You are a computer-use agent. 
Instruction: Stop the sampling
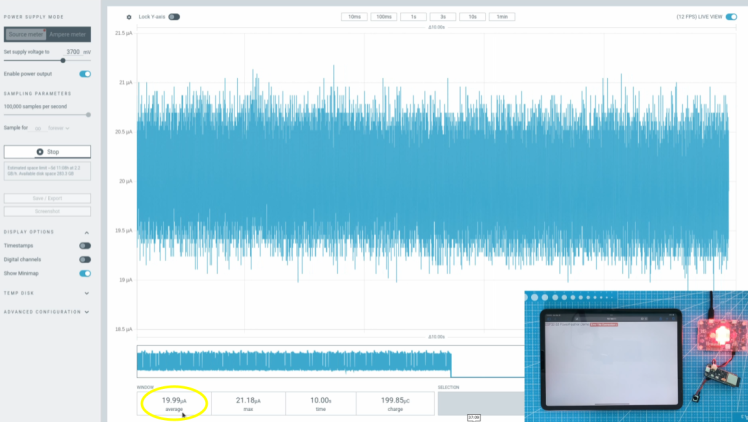[x=47, y=152]
